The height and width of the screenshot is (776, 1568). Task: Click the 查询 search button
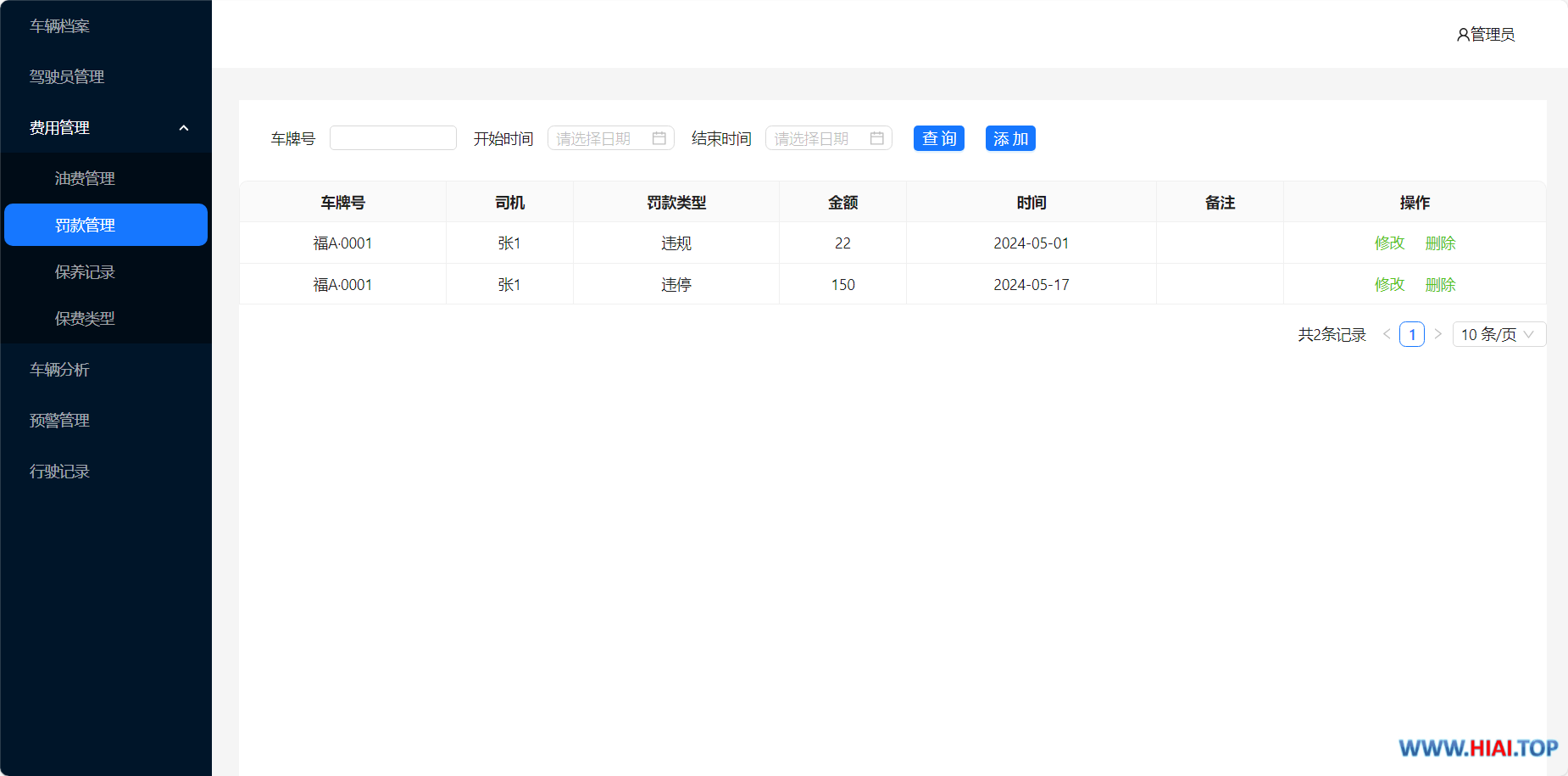click(x=939, y=138)
